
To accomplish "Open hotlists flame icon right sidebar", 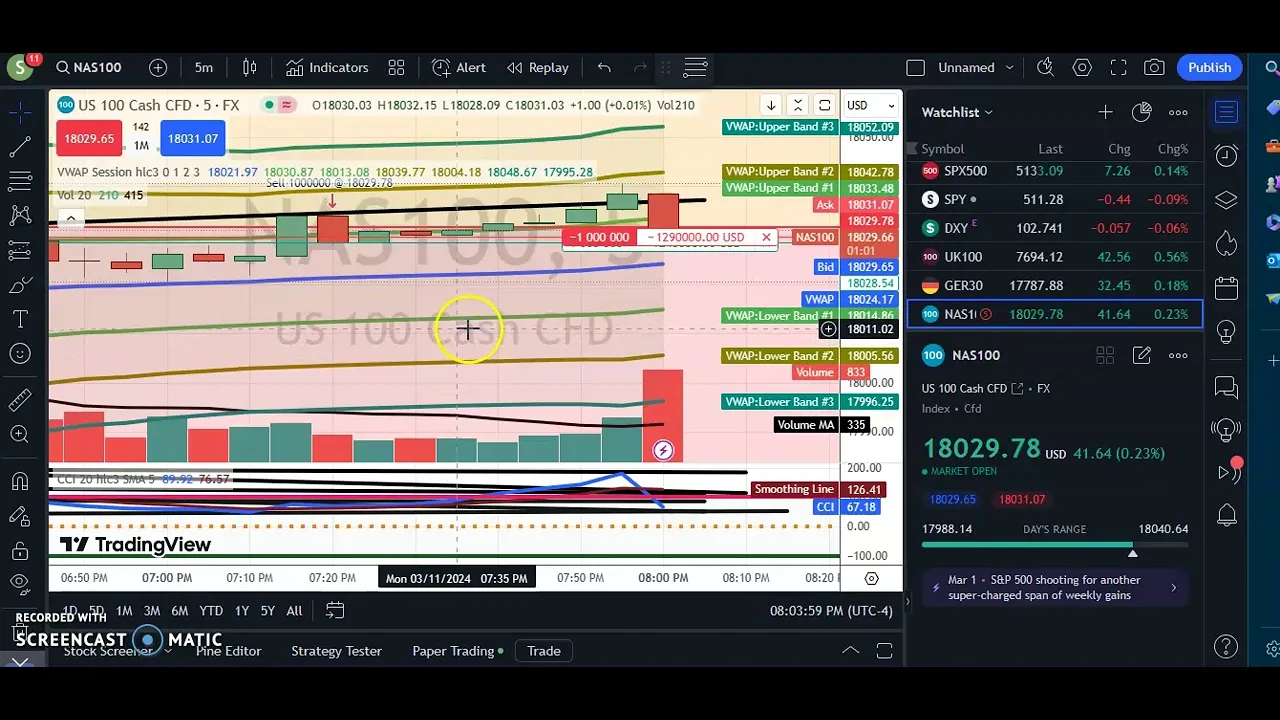I will (x=1226, y=243).
